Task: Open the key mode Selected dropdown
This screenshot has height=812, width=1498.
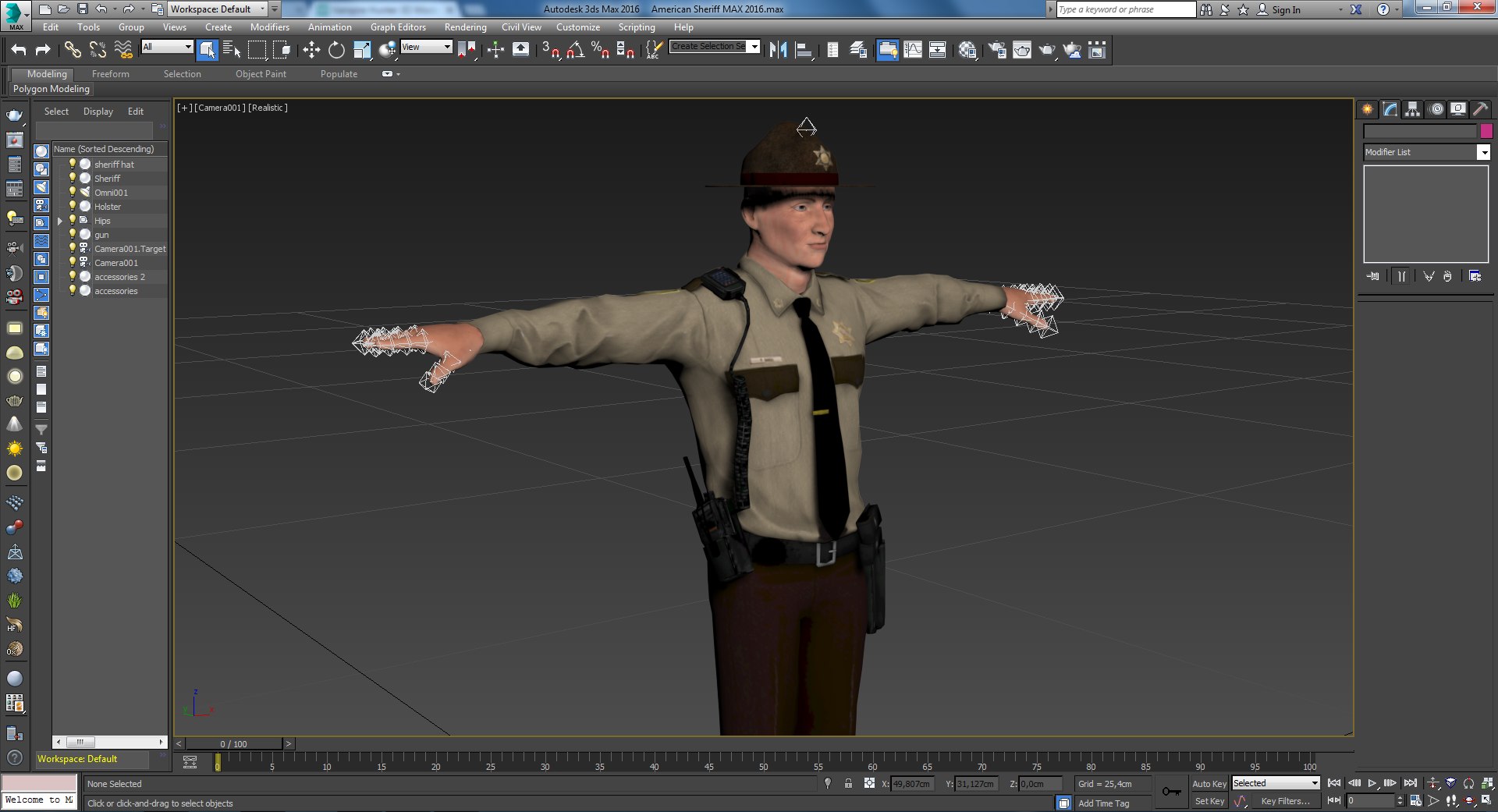Action: pos(1276,783)
